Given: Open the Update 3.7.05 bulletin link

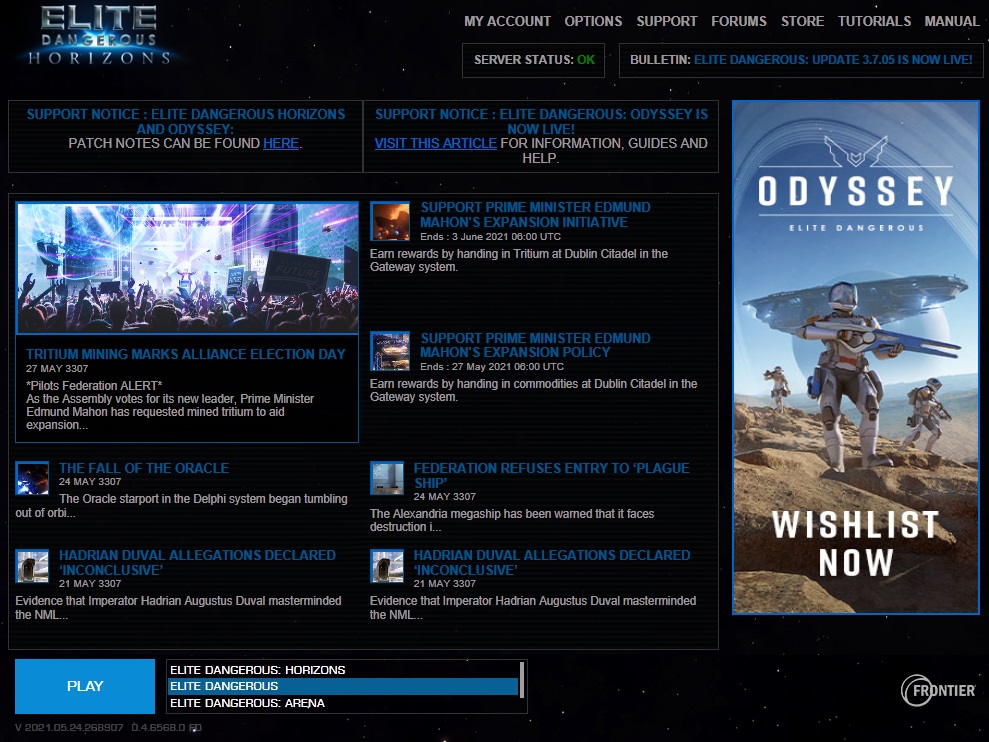Looking at the screenshot, I should pyautogui.click(x=833, y=60).
